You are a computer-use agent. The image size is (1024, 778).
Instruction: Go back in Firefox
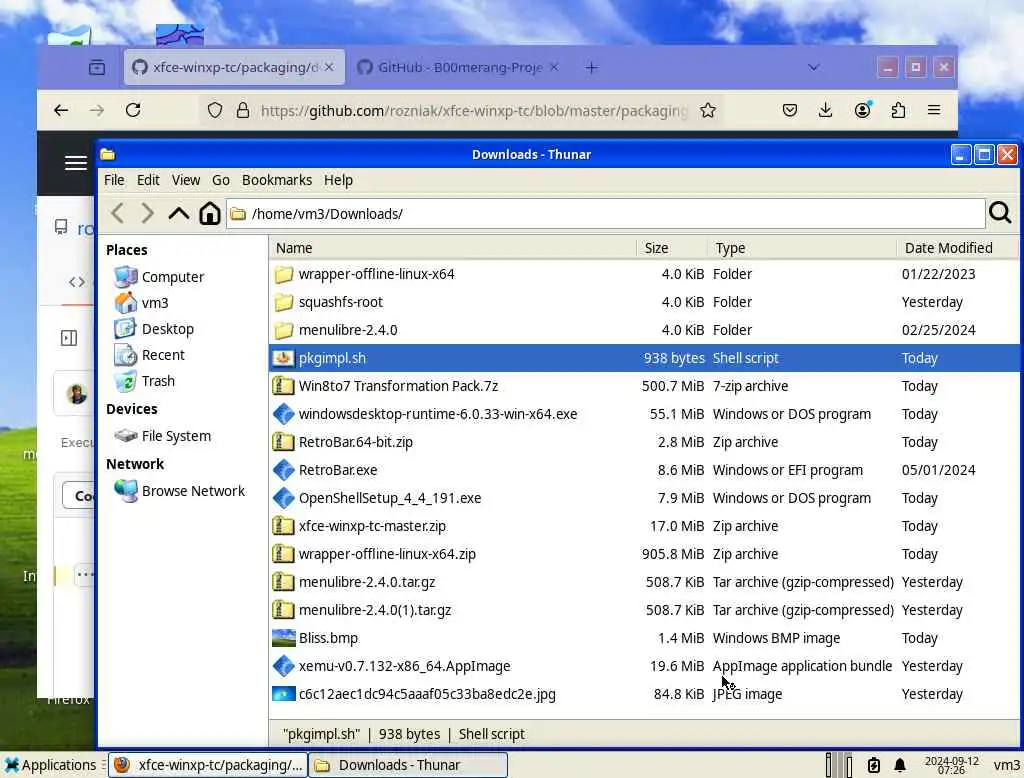[x=61, y=110]
